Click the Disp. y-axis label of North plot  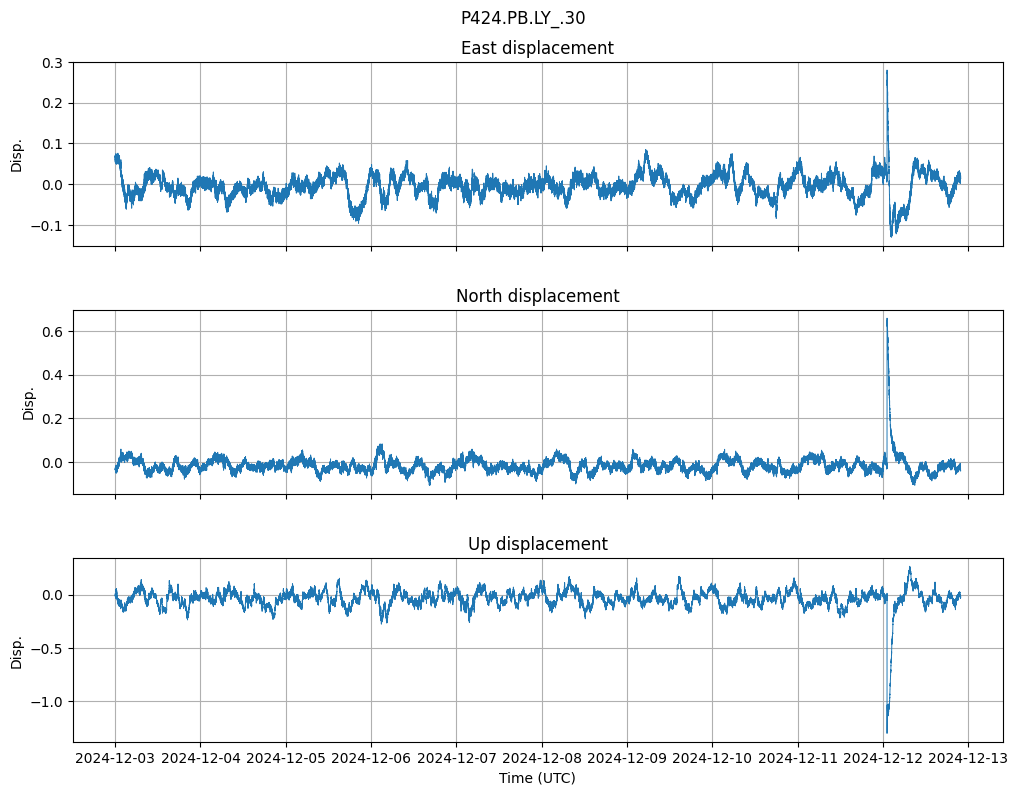click(29, 402)
